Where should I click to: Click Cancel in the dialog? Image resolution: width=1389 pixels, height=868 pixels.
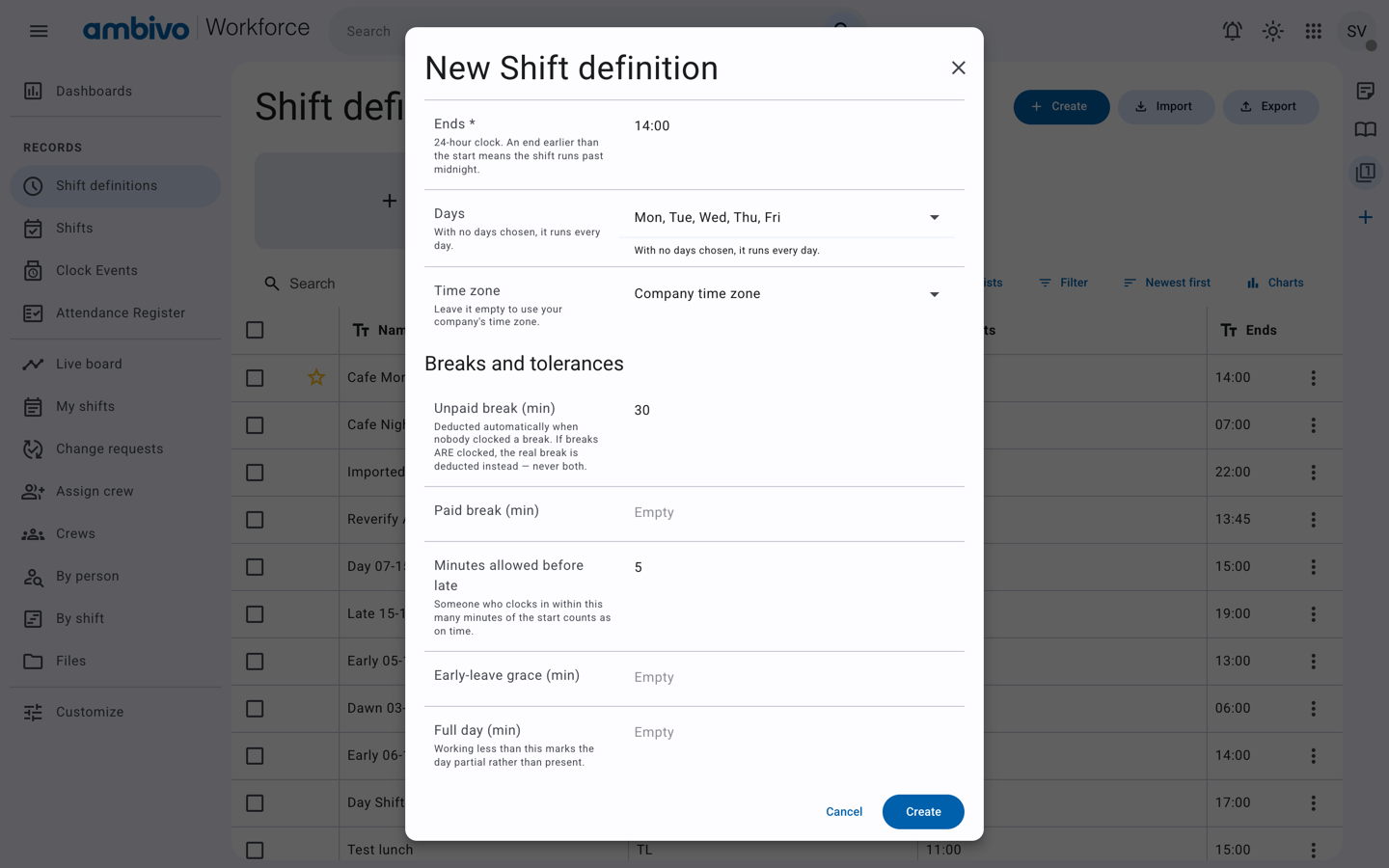(844, 812)
